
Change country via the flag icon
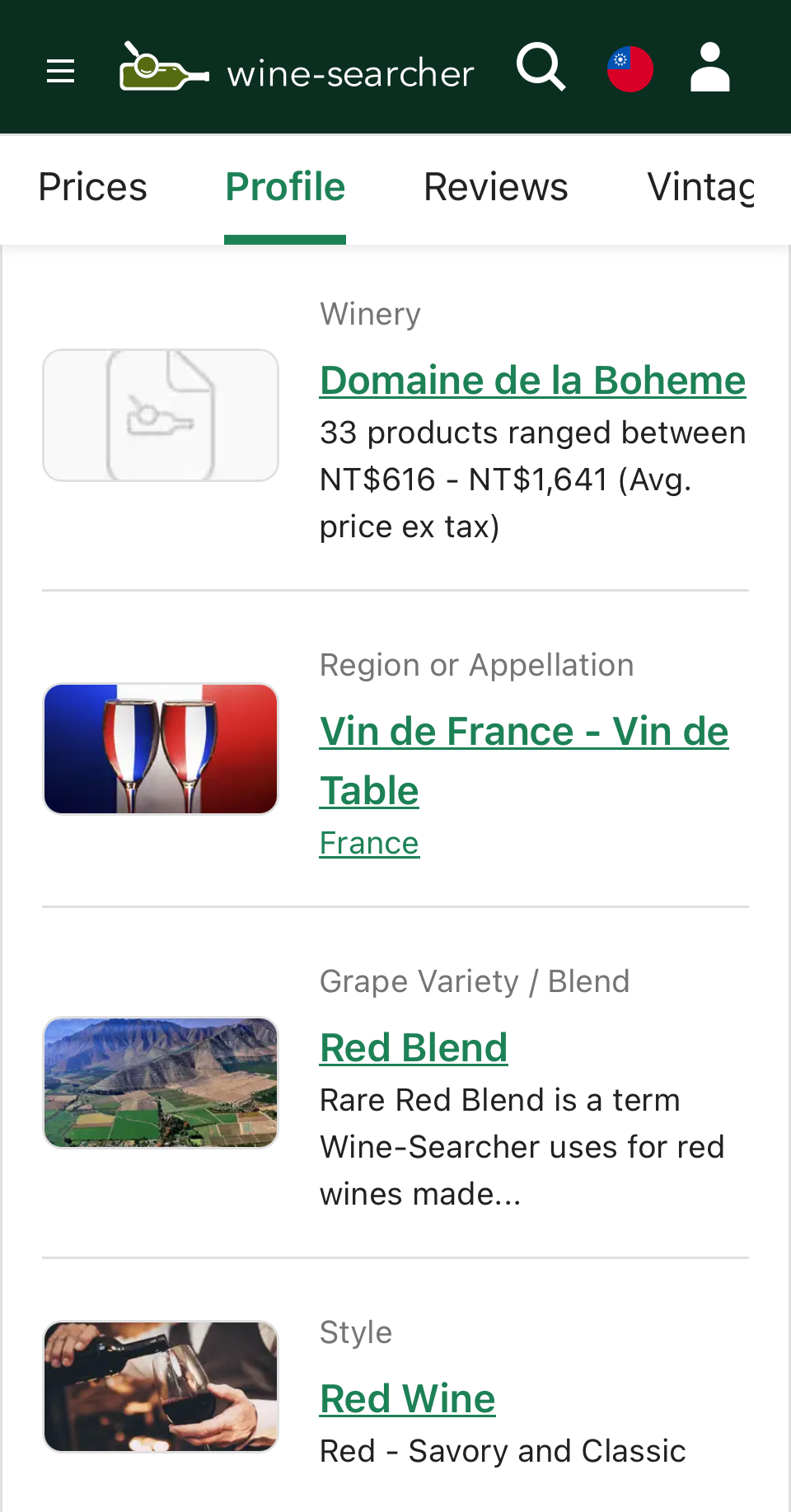[x=630, y=69]
